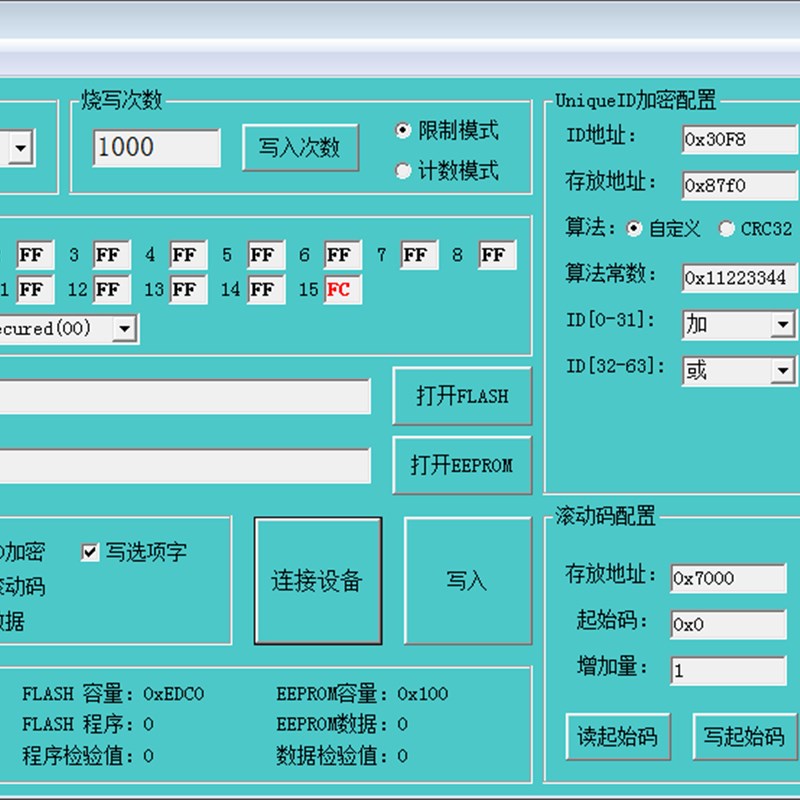The width and height of the screenshot is (800, 800).
Task: Click 读起始码 button
Action: [618, 737]
